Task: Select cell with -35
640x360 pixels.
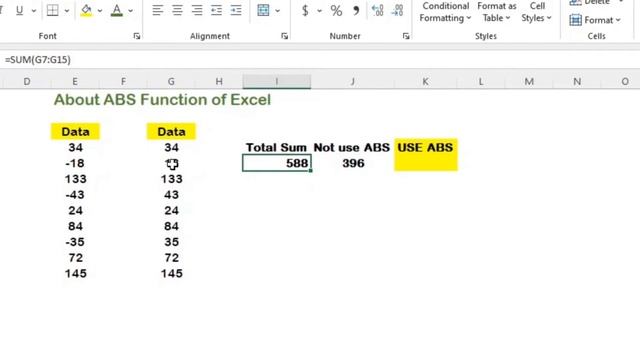Action: click(75, 242)
